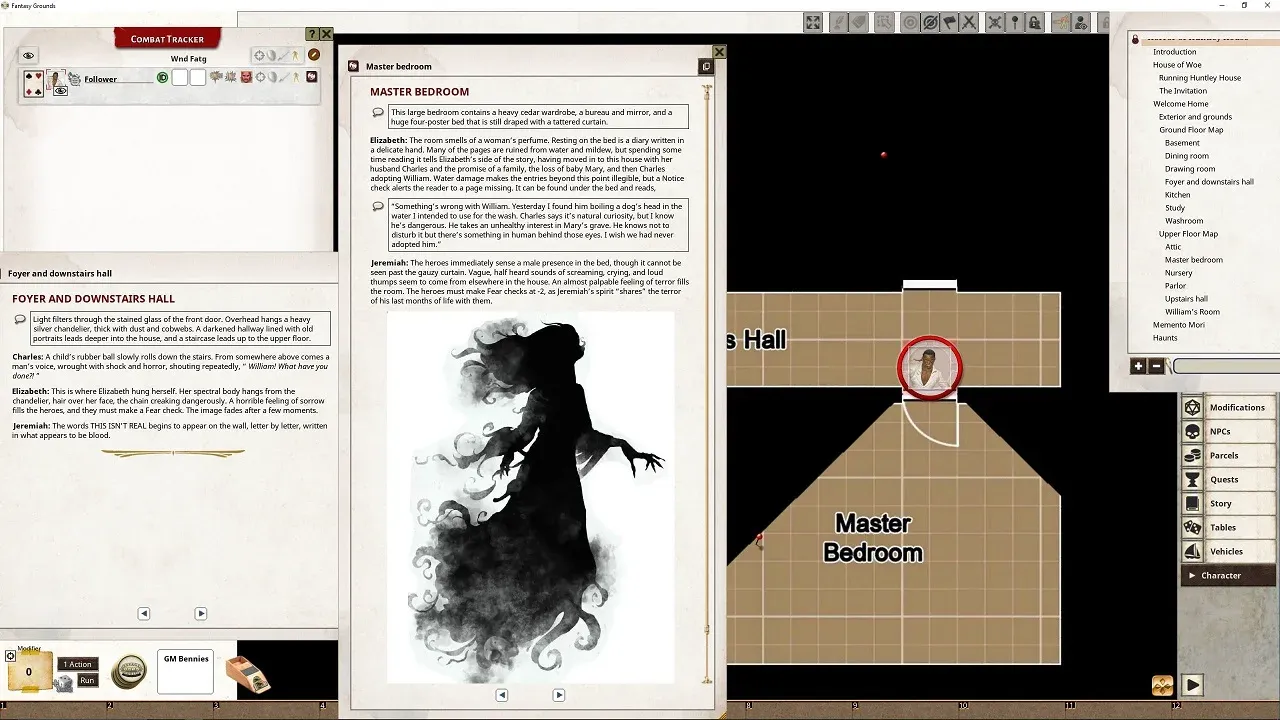Click the speech bubble in Foyer text
The image size is (1280, 720).
point(19,319)
